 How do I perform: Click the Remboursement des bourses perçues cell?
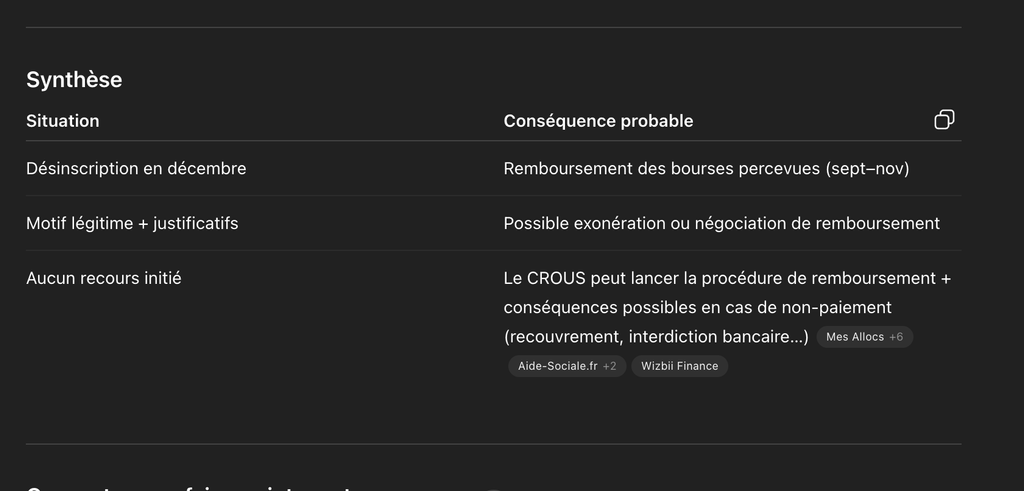(x=706, y=168)
